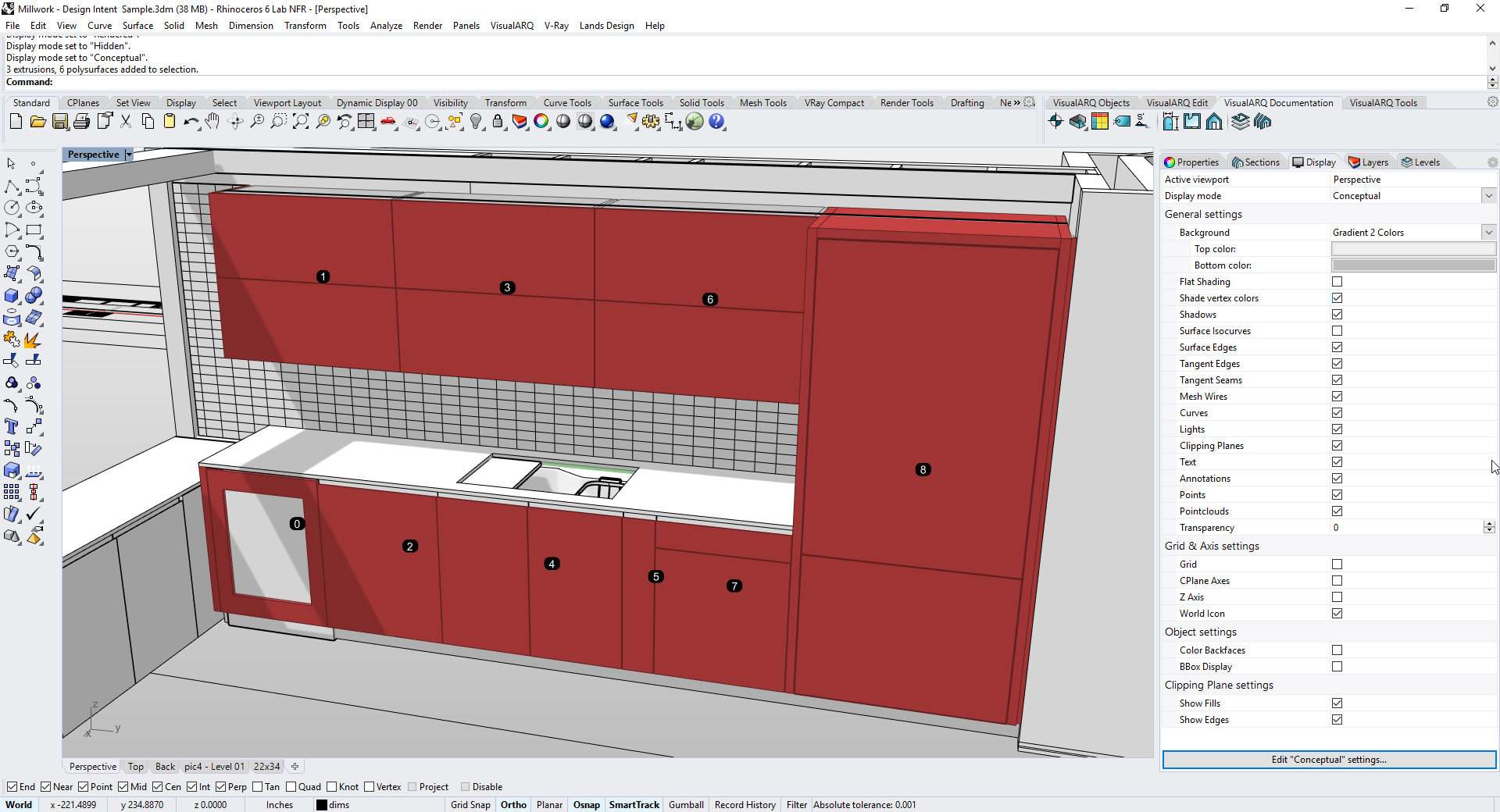Switch to the Solid Tools toolbar tab
This screenshot has height=812, width=1500.
(702, 103)
